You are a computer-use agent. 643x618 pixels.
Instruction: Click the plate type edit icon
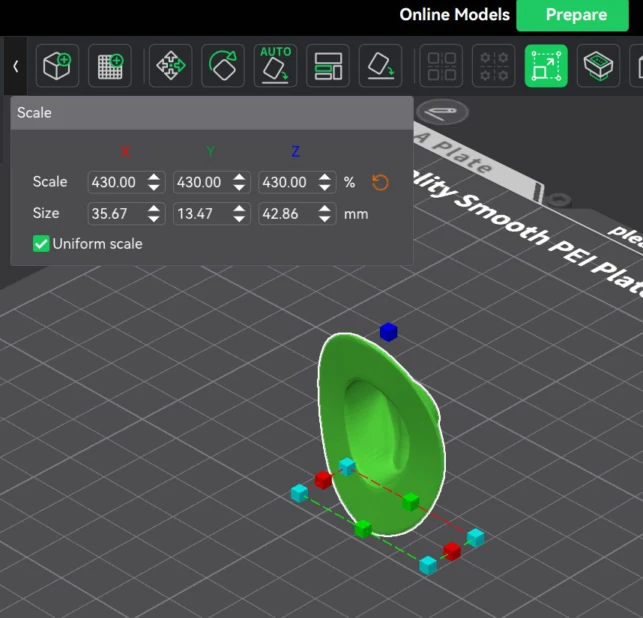[x=441, y=112]
